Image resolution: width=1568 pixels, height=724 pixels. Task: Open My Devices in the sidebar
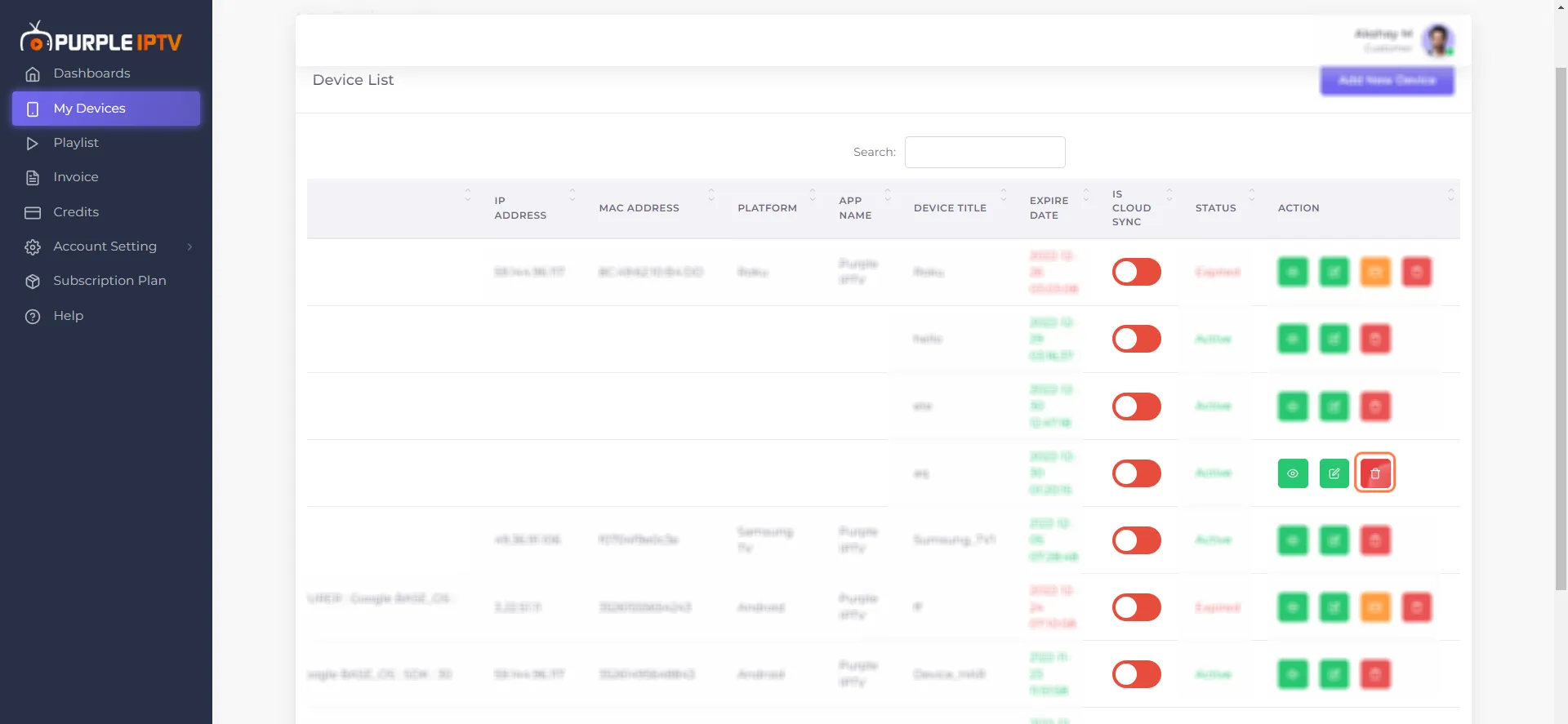point(106,109)
